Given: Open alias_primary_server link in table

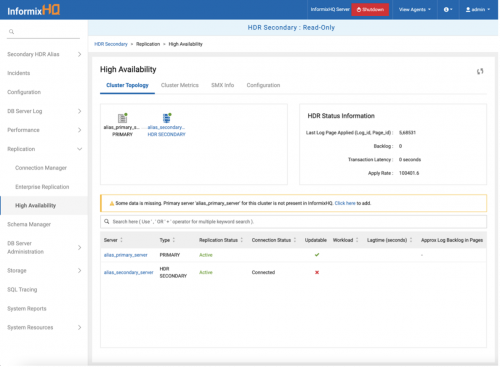Looking at the screenshot, I should tap(126, 255).
